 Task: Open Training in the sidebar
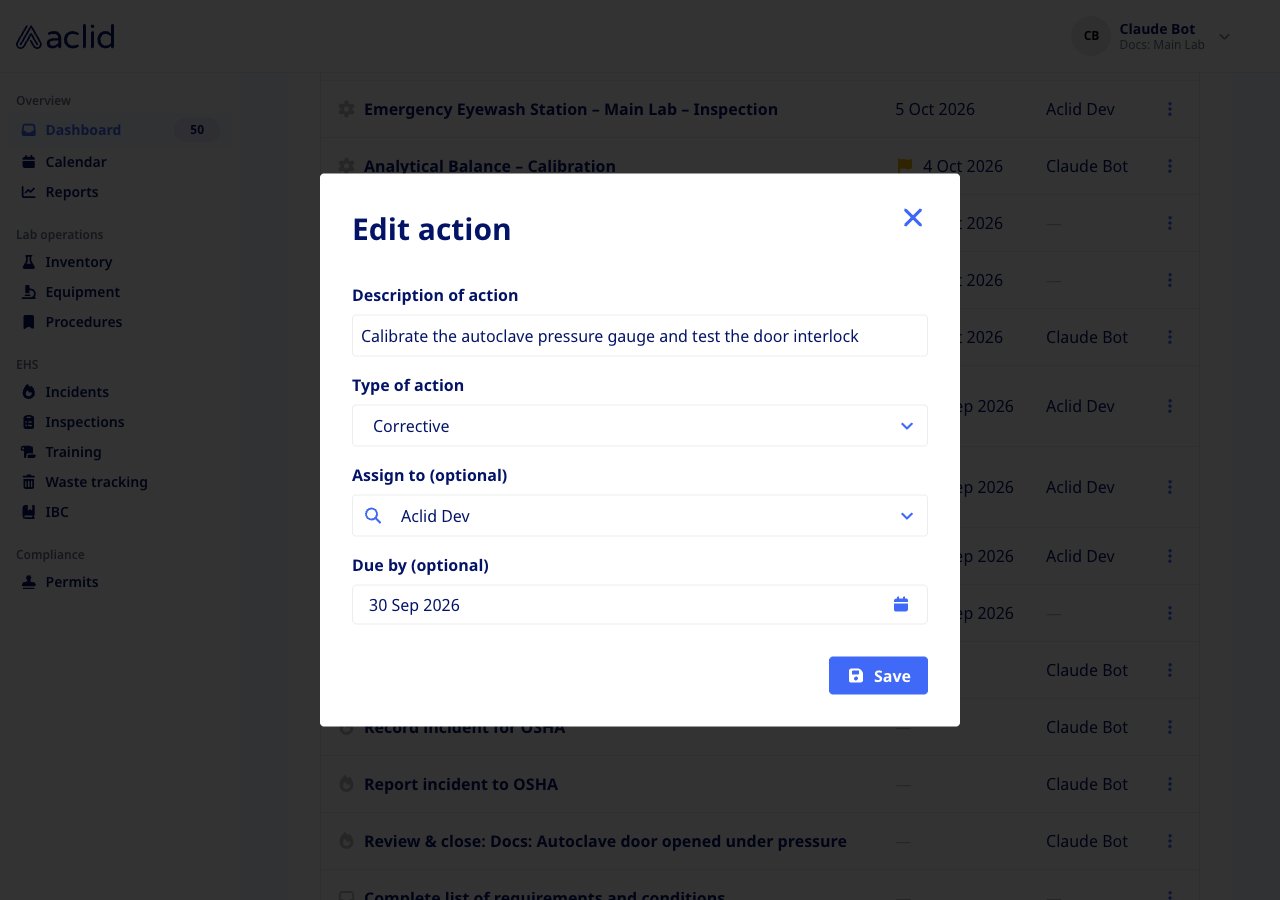pos(73,452)
